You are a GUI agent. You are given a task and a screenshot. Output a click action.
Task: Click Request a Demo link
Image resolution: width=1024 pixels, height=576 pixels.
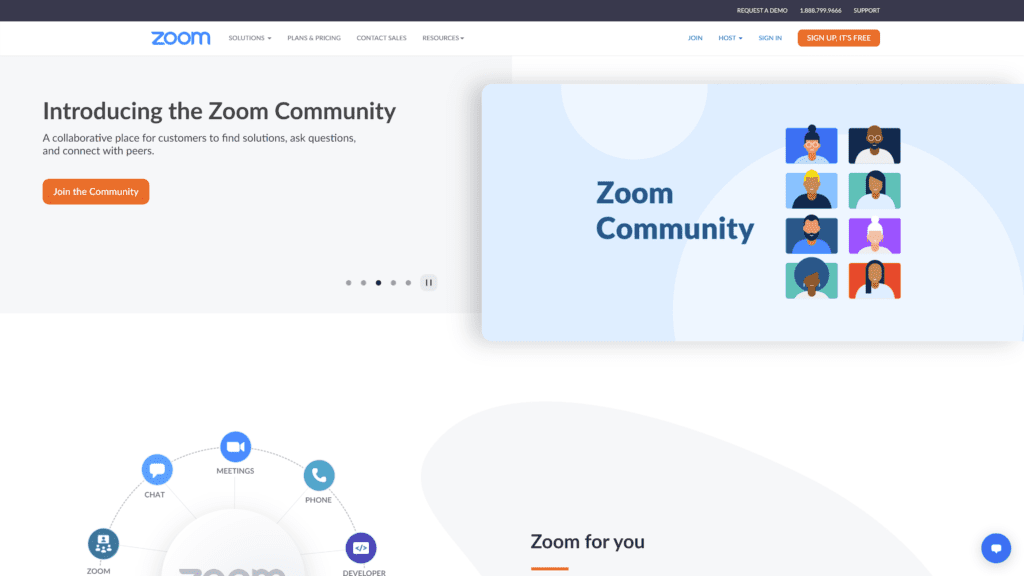pos(762,10)
